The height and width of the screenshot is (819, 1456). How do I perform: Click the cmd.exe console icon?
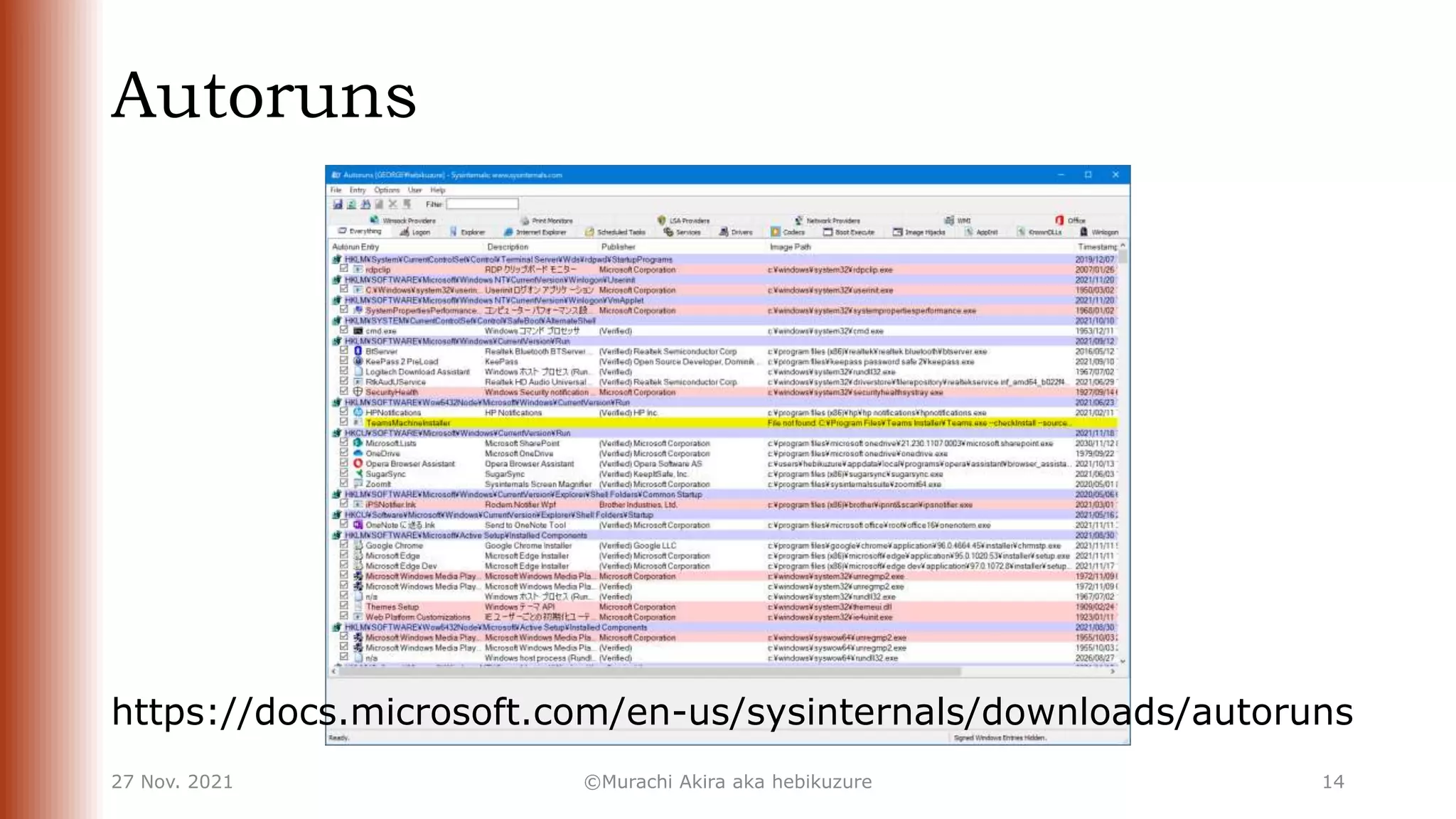click(358, 331)
